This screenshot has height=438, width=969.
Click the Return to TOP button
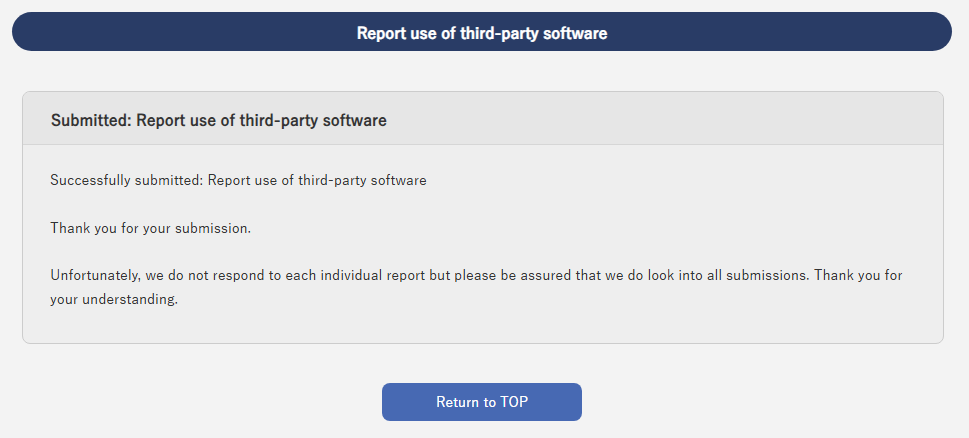[481, 402]
